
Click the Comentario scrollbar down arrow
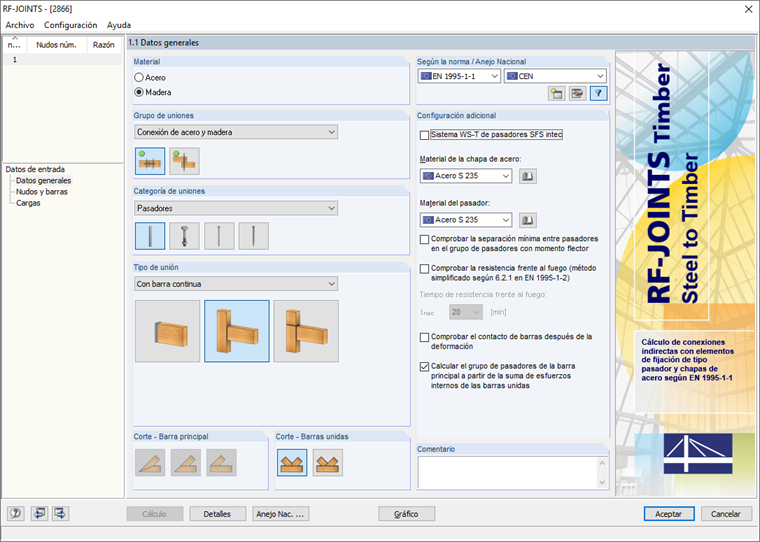pos(602,482)
